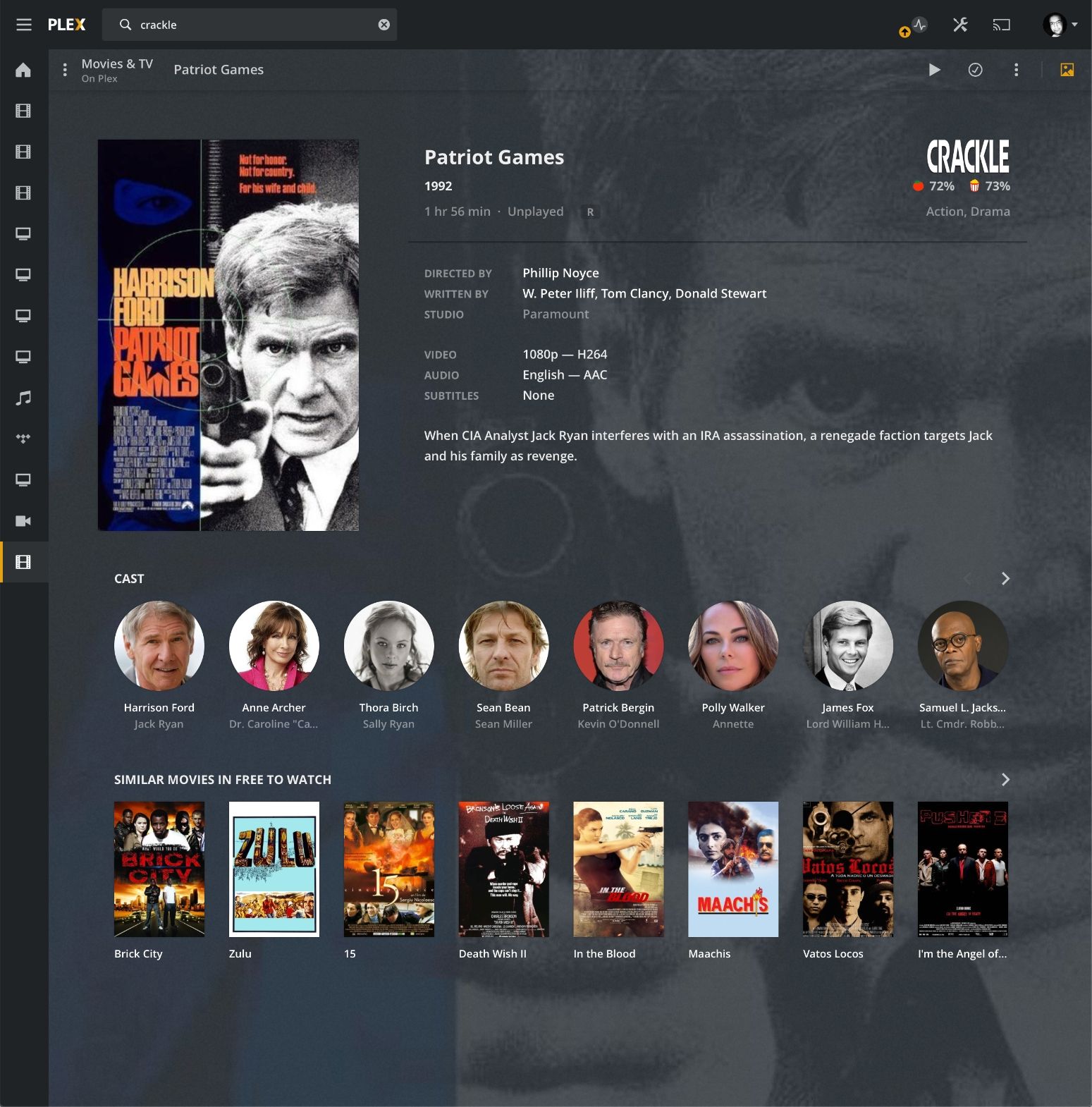Open the None subtitles selector
This screenshot has height=1107, width=1092.
click(539, 396)
